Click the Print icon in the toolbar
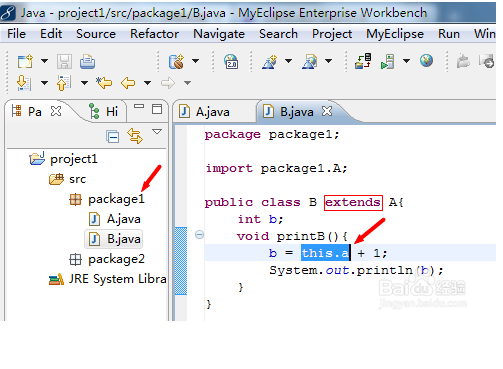 [x=87, y=61]
